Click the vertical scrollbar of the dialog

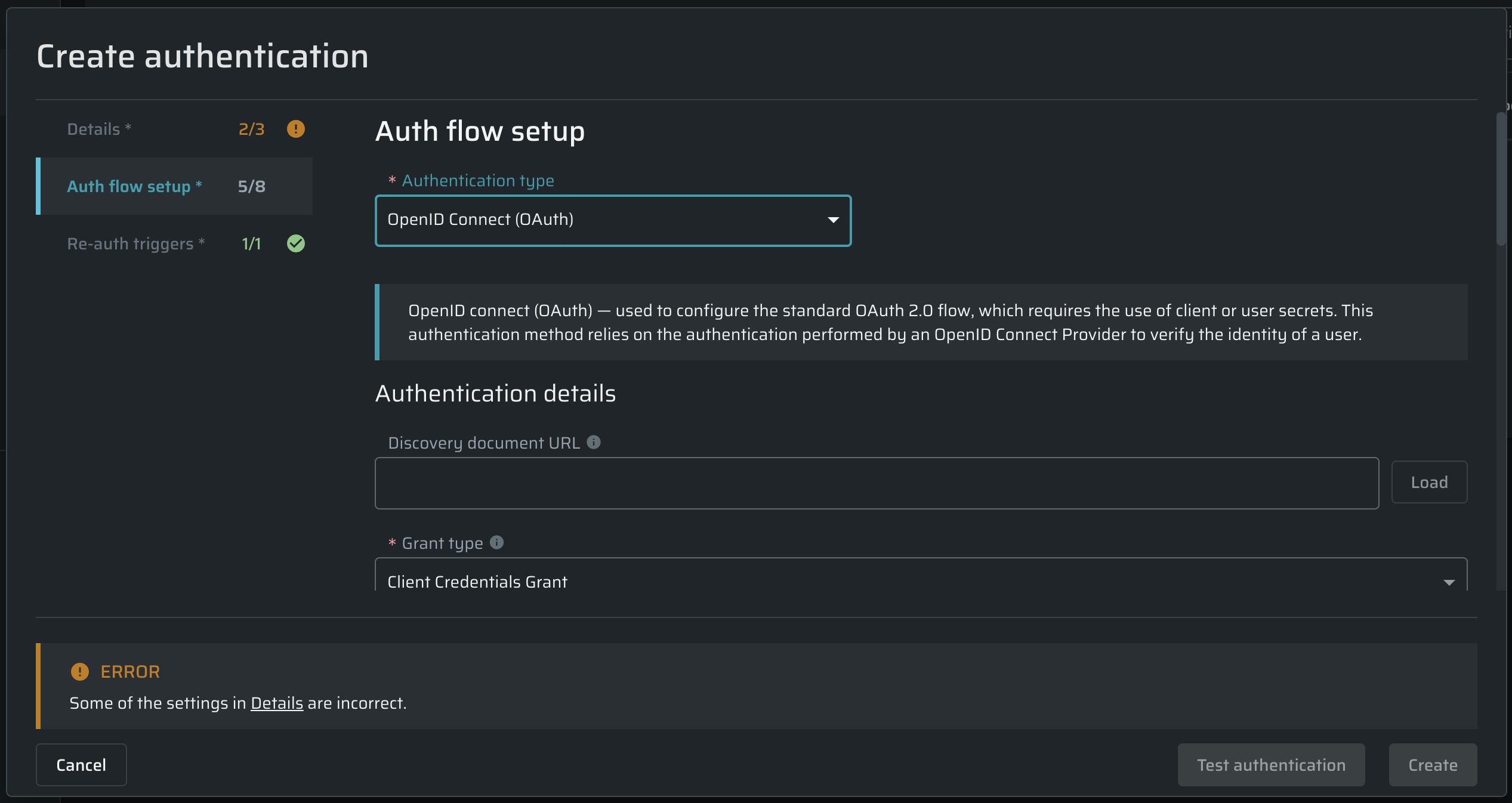point(1501,179)
